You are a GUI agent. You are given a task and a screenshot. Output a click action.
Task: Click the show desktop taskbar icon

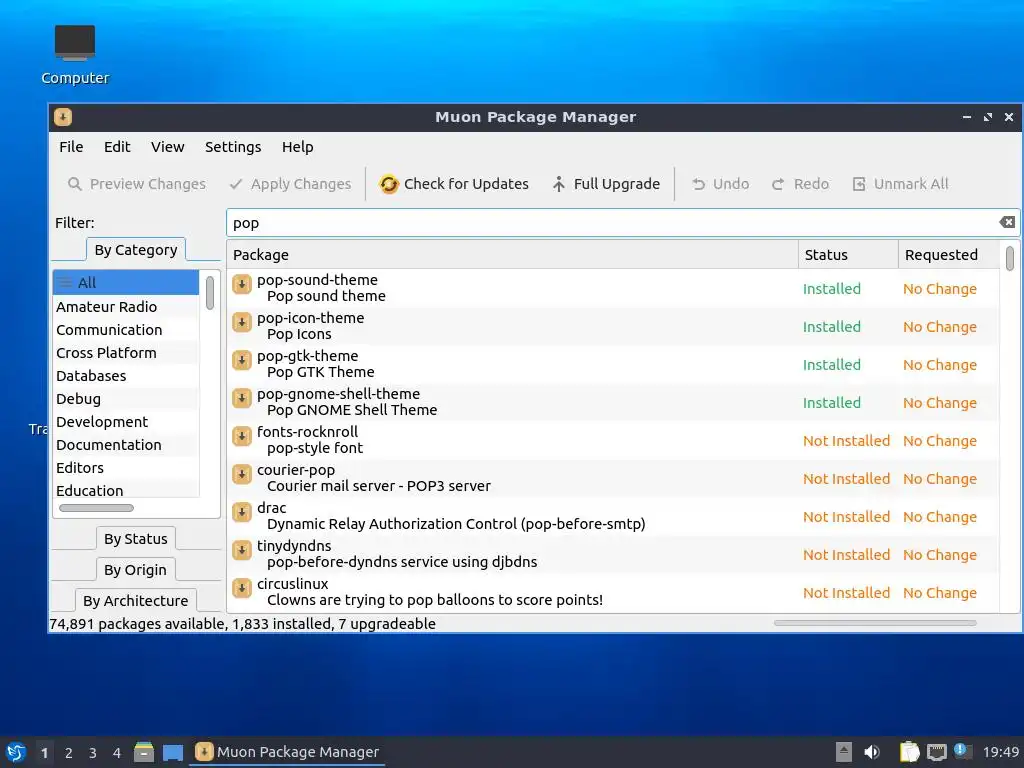pyautogui.click(x=173, y=753)
